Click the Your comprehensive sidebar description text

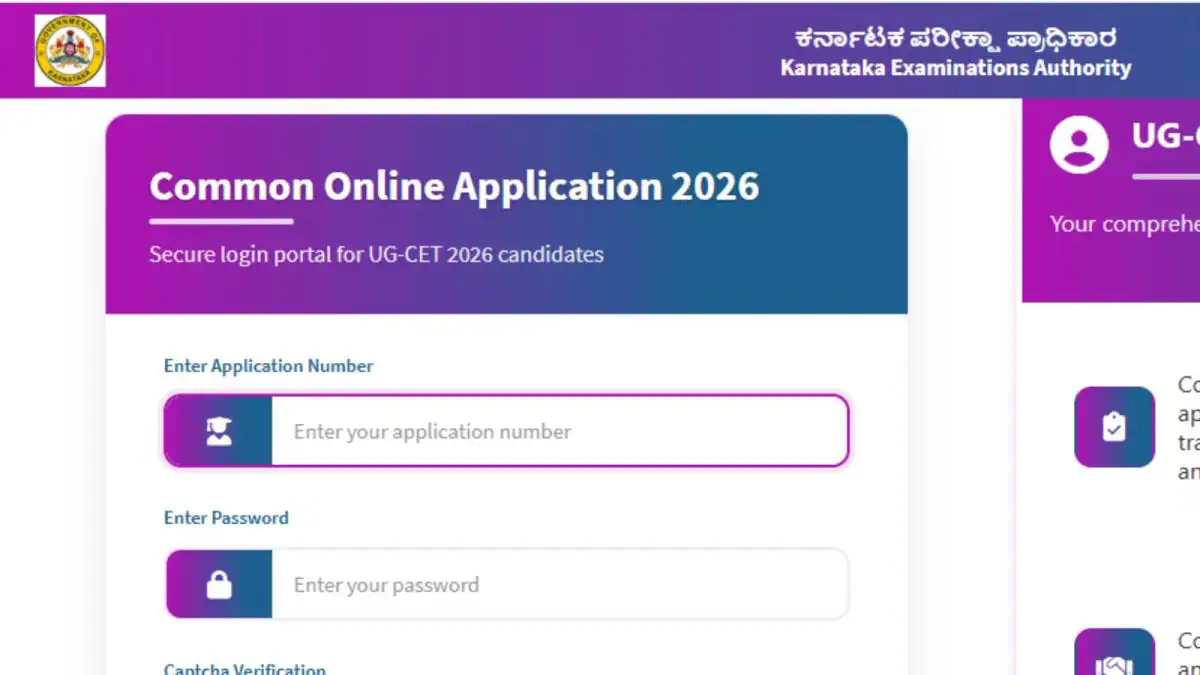pos(1120,224)
